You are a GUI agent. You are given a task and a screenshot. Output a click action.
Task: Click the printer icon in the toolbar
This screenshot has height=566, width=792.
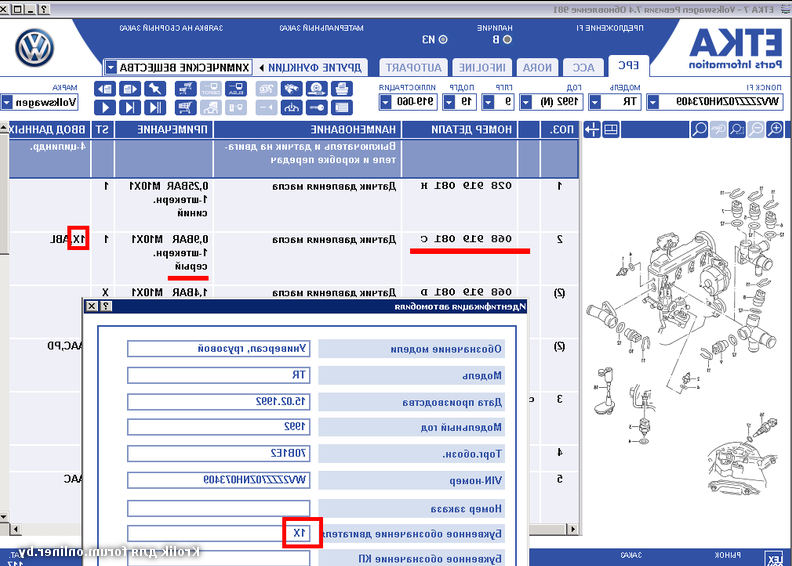342,88
